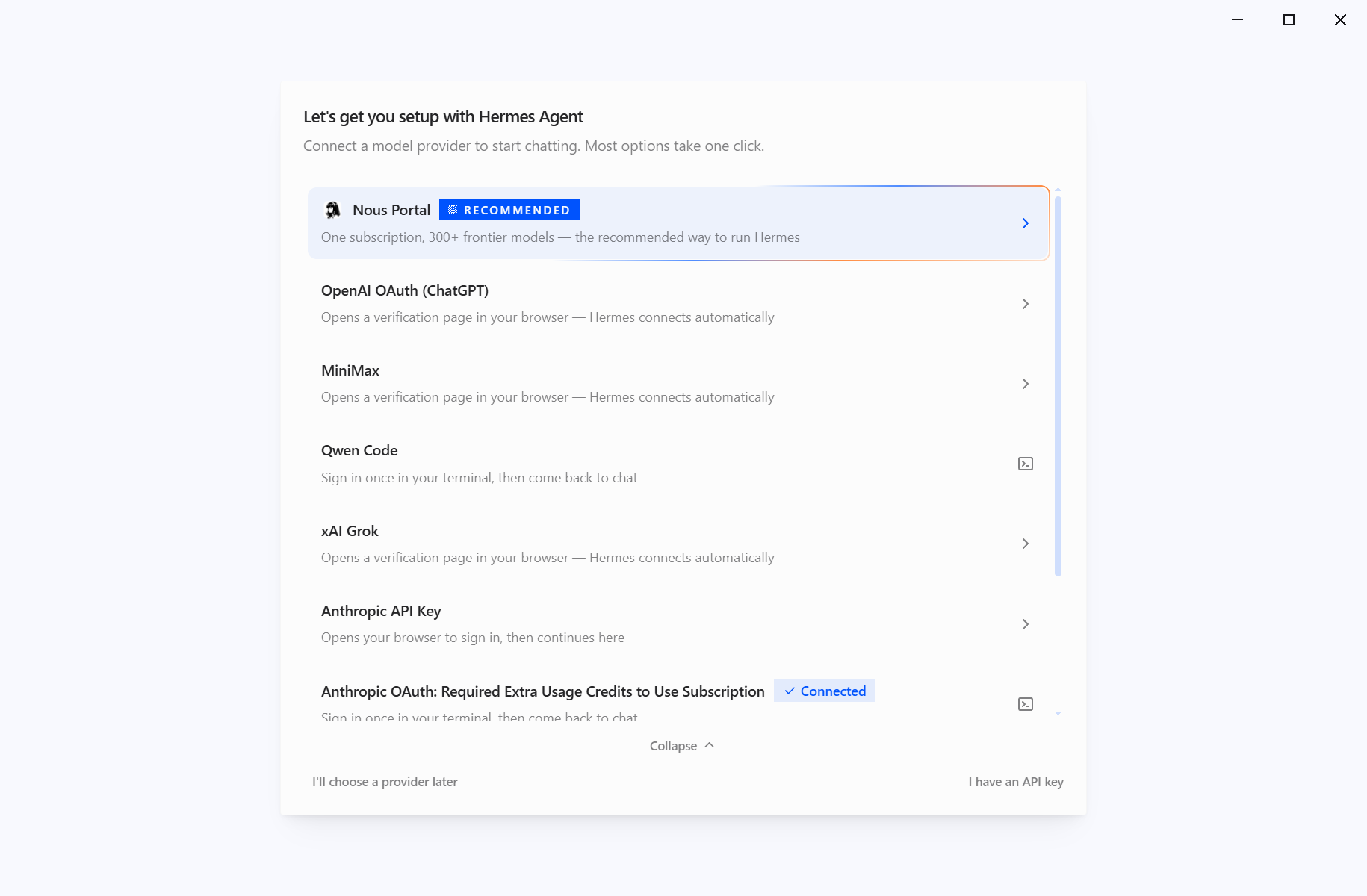This screenshot has height=896, width=1367.
Task: Click the Connected checkmark badge
Action: click(825, 691)
